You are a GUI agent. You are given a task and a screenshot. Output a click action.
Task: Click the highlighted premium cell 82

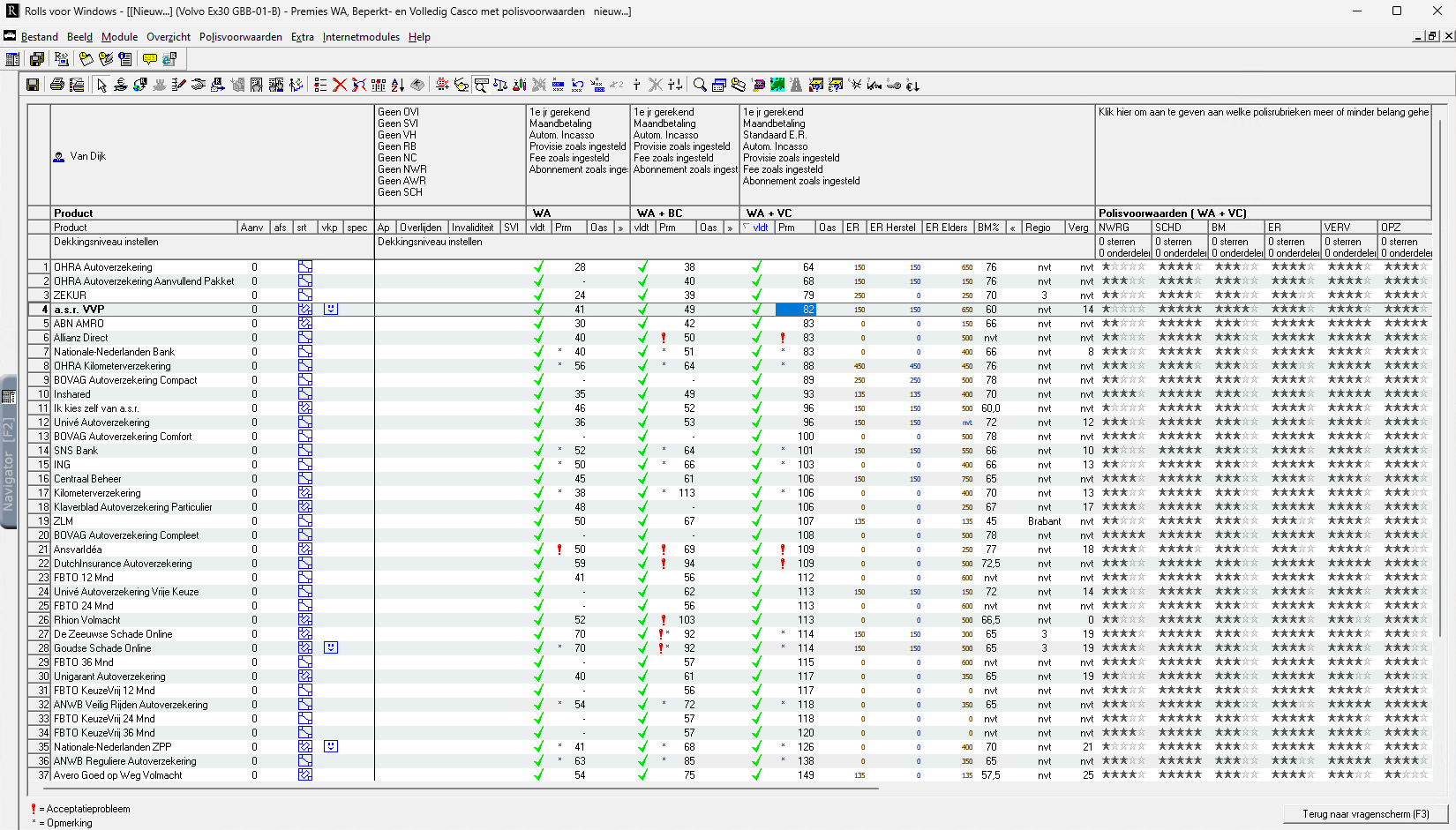(795, 310)
